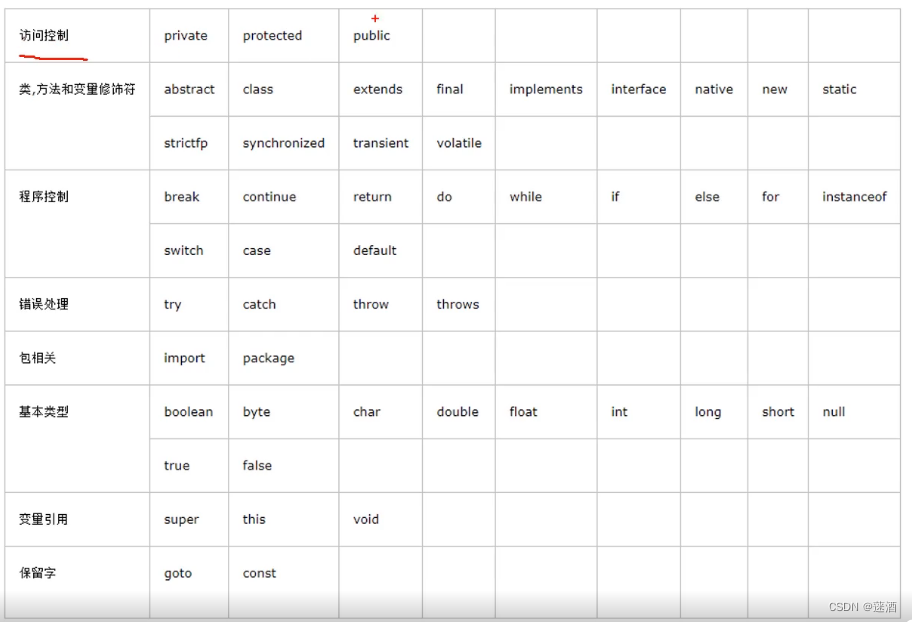This screenshot has height=622, width=912.
Task: Click the 'instanceof' keyword cell
Action: 854,197
